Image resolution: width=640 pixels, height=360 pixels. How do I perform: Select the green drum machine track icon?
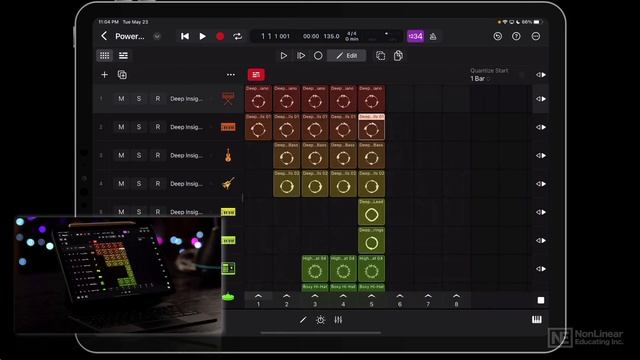(228, 268)
